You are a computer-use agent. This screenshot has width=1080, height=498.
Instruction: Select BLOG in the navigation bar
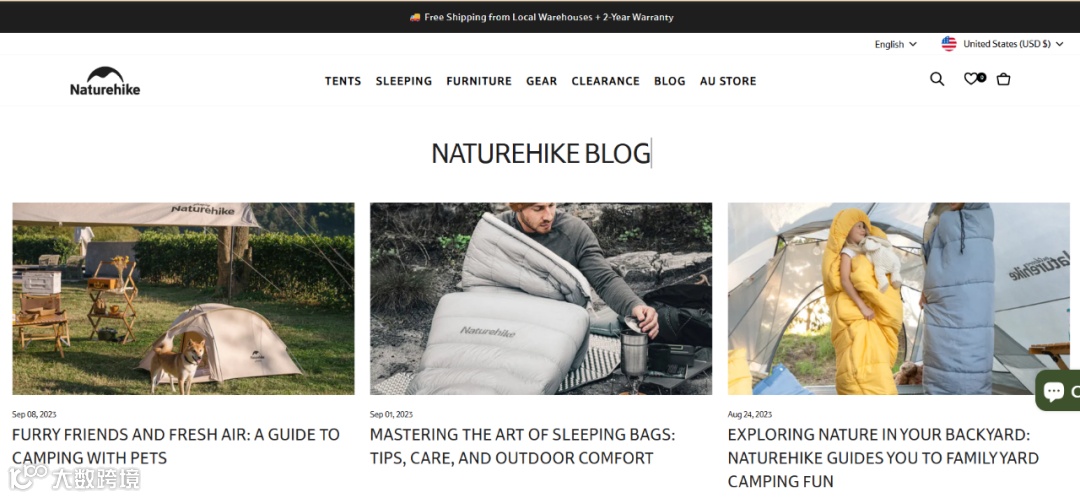point(669,81)
